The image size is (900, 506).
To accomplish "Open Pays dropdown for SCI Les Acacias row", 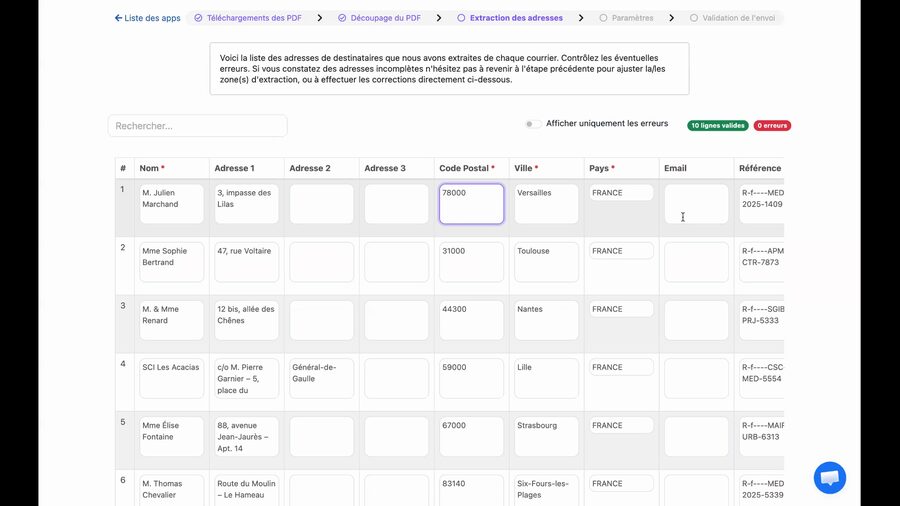I will click(621, 367).
